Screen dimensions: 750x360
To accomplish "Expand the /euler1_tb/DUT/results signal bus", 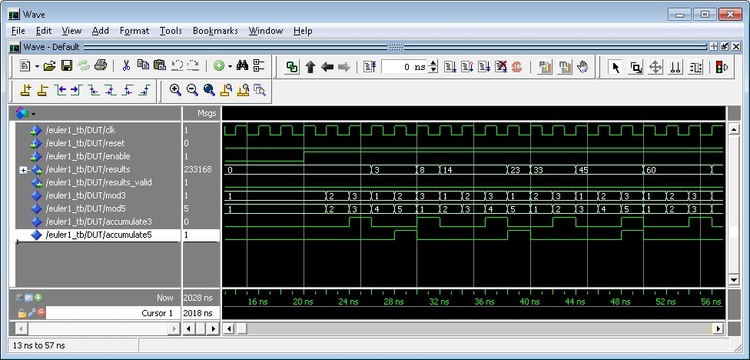I will click(x=23, y=170).
